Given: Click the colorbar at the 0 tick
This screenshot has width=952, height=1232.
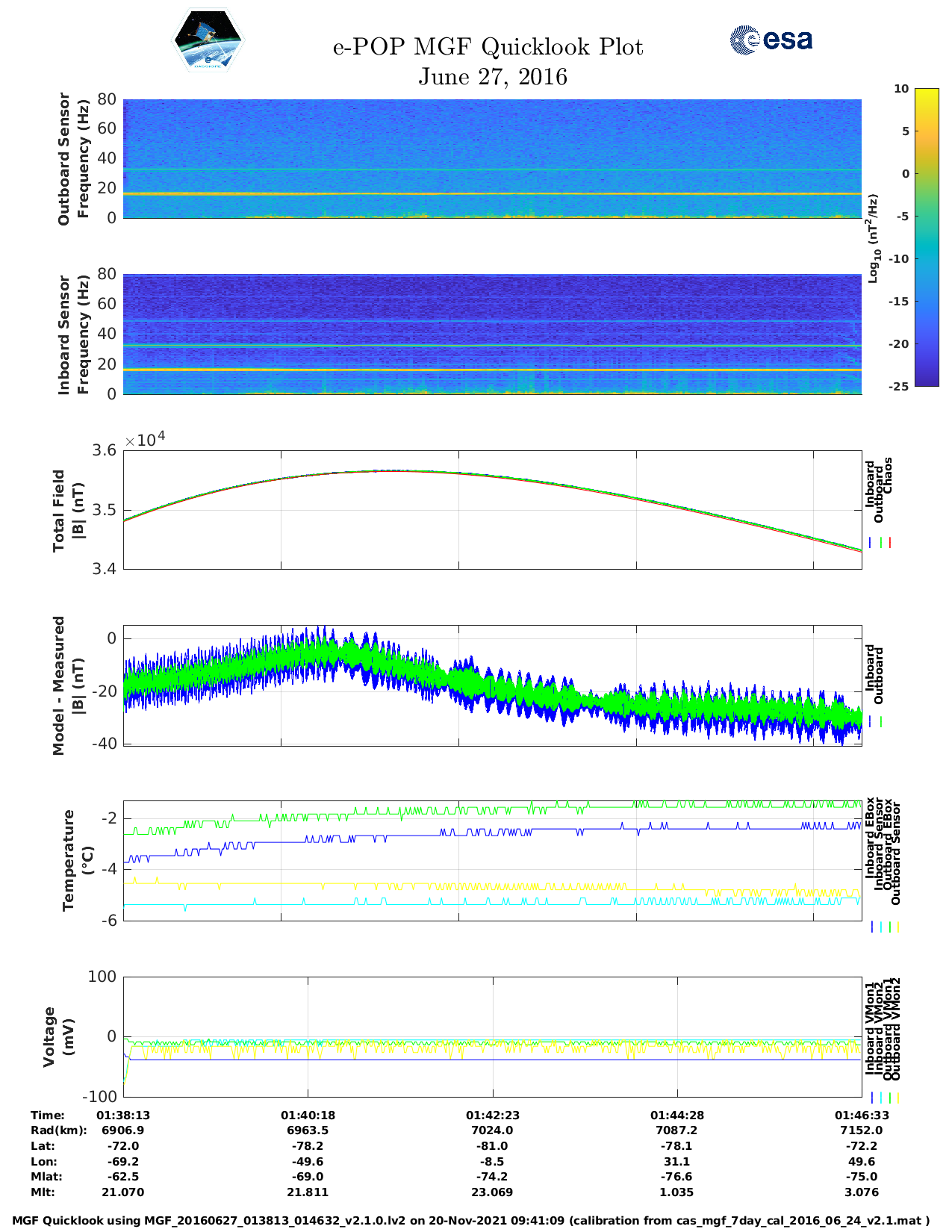Looking at the screenshot, I should [905, 173].
